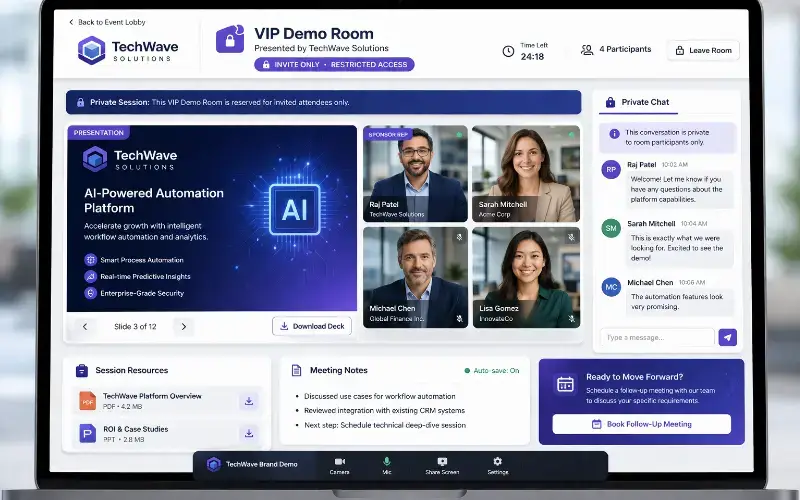
Task: Toggle the Camera in bottom toolbar
Action: [x=339, y=465]
